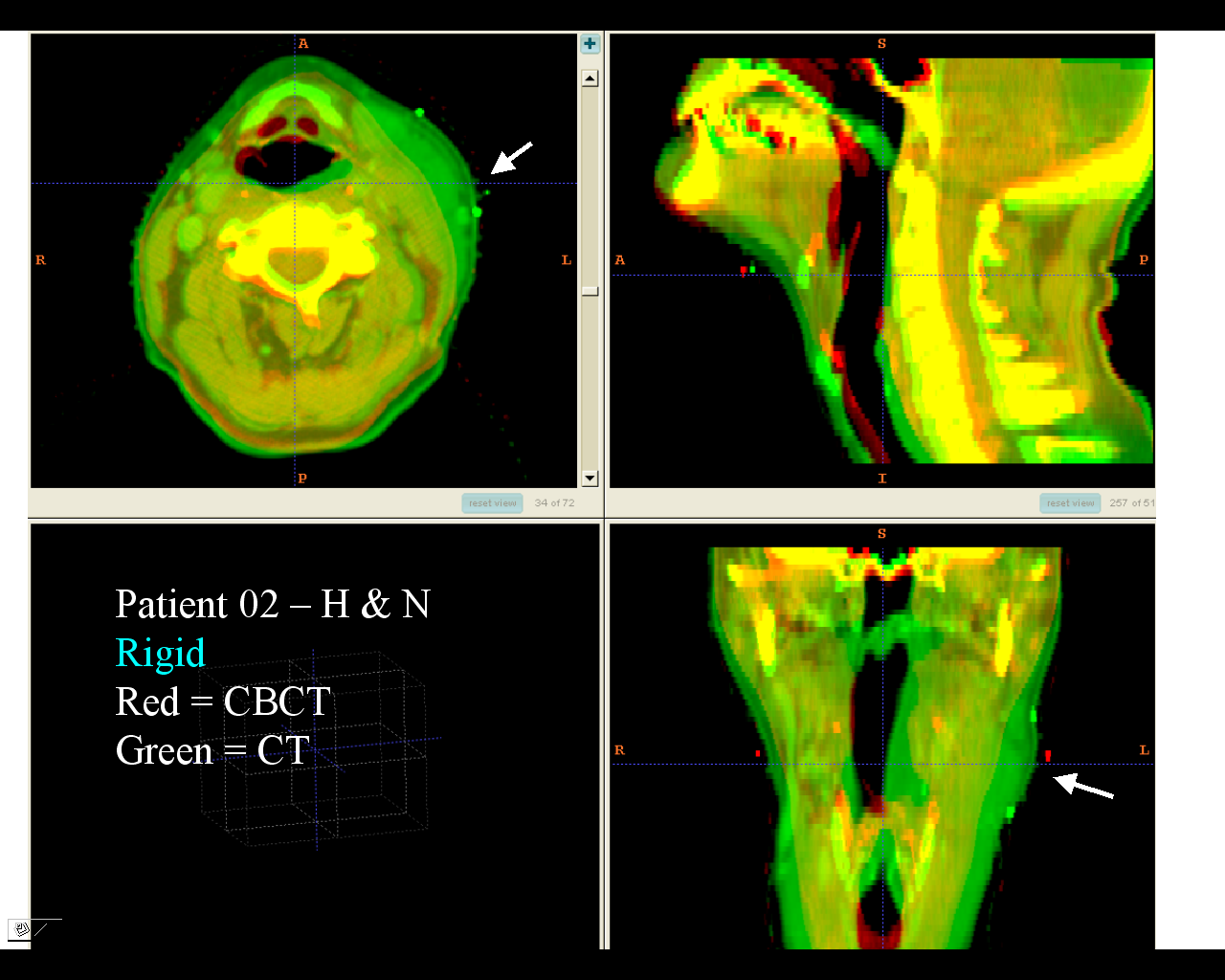This screenshot has height=980, width=1225.
Task: Click the slide-show popup icon in the bottom-left corner
Action: point(21,928)
